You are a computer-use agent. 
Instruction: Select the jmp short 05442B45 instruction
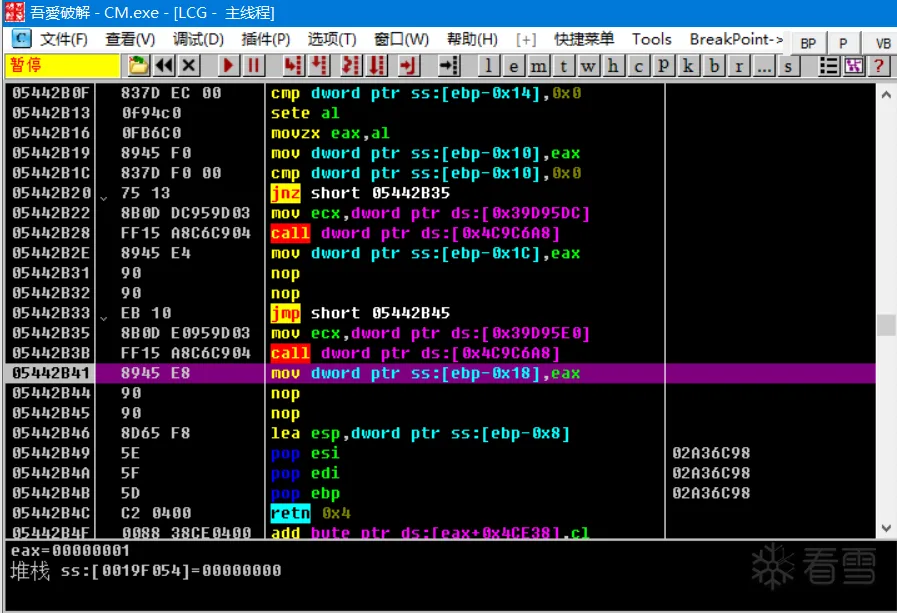pyautogui.click(x=360, y=313)
